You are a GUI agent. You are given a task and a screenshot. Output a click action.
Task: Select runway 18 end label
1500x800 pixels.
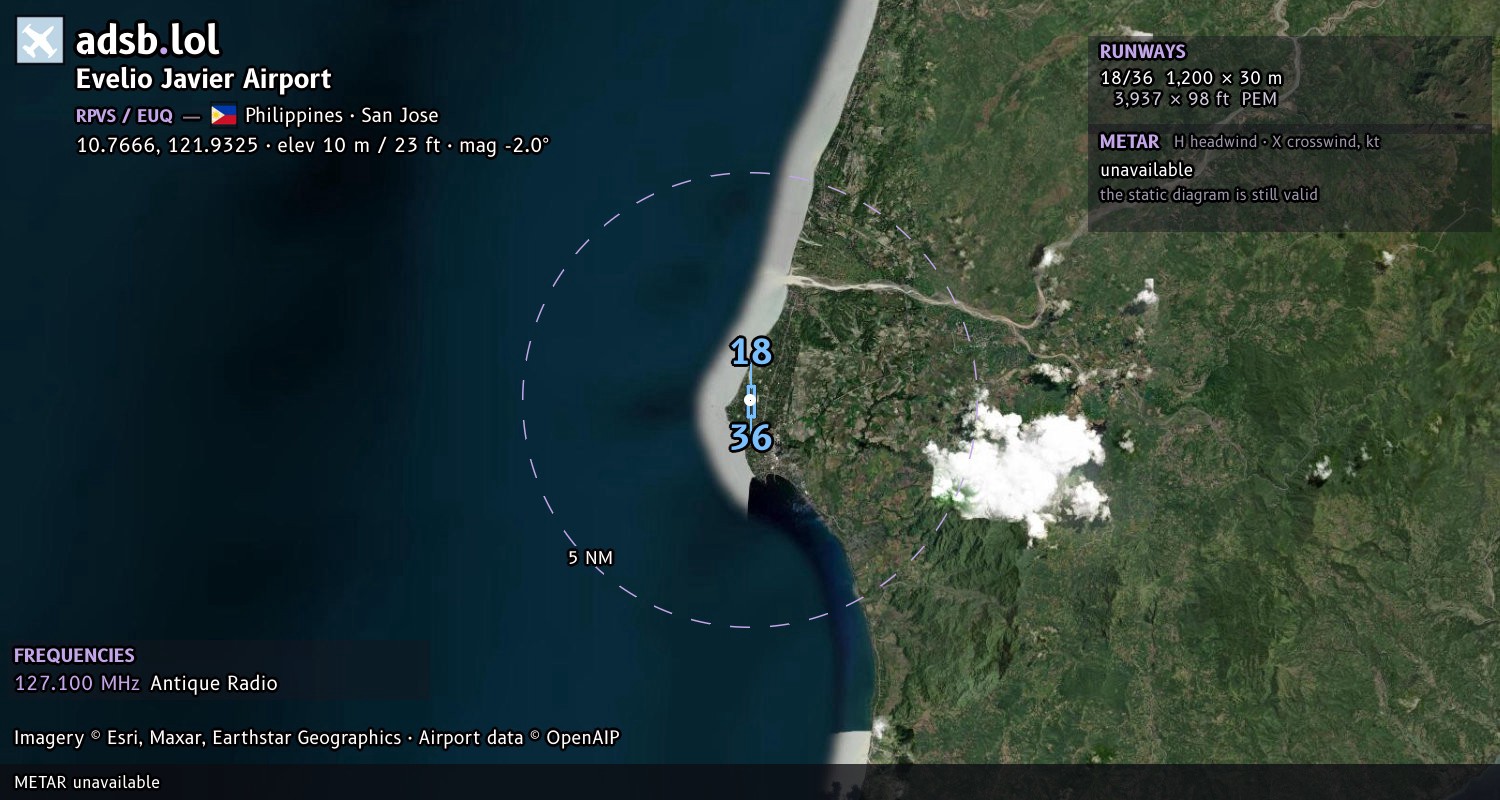coord(751,352)
